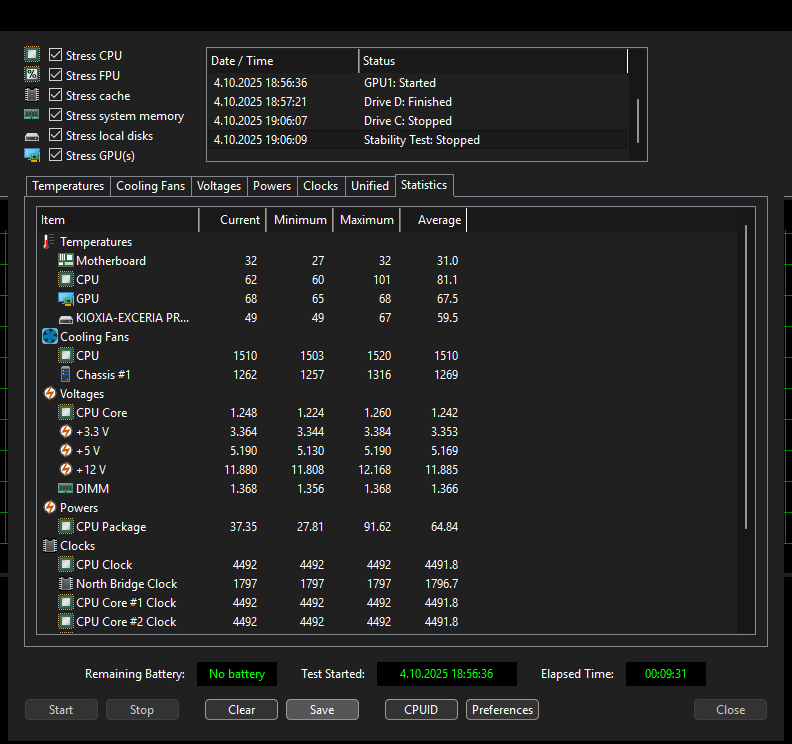Screen dimensions: 792x744
Task: Click the DIMM memory icon
Action: tap(66, 488)
